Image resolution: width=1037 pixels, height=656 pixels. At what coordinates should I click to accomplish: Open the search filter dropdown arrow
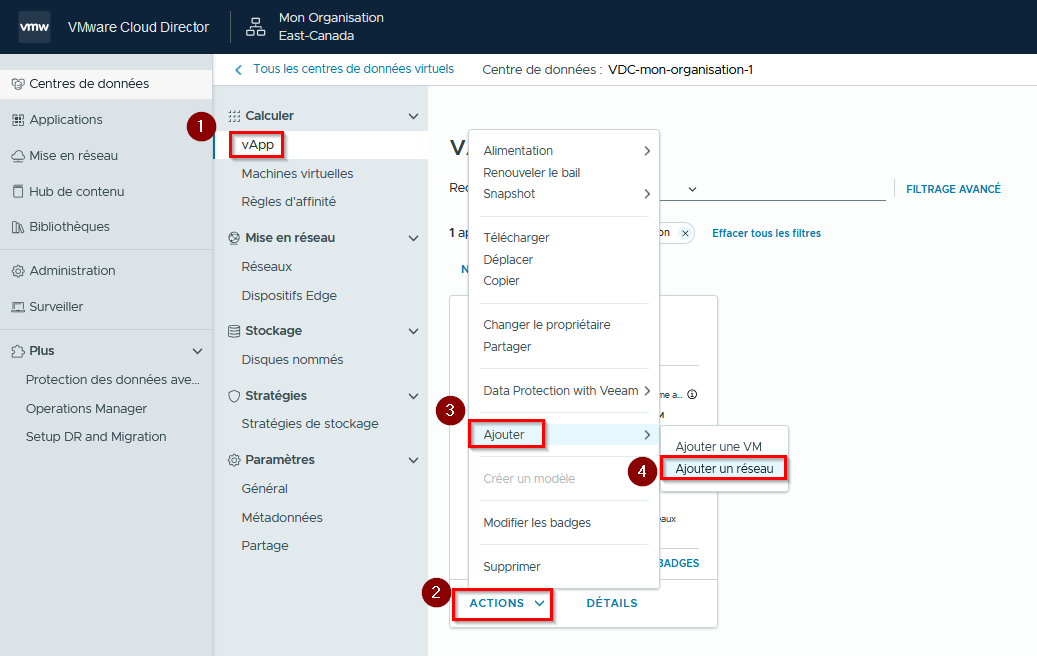[692, 189]
